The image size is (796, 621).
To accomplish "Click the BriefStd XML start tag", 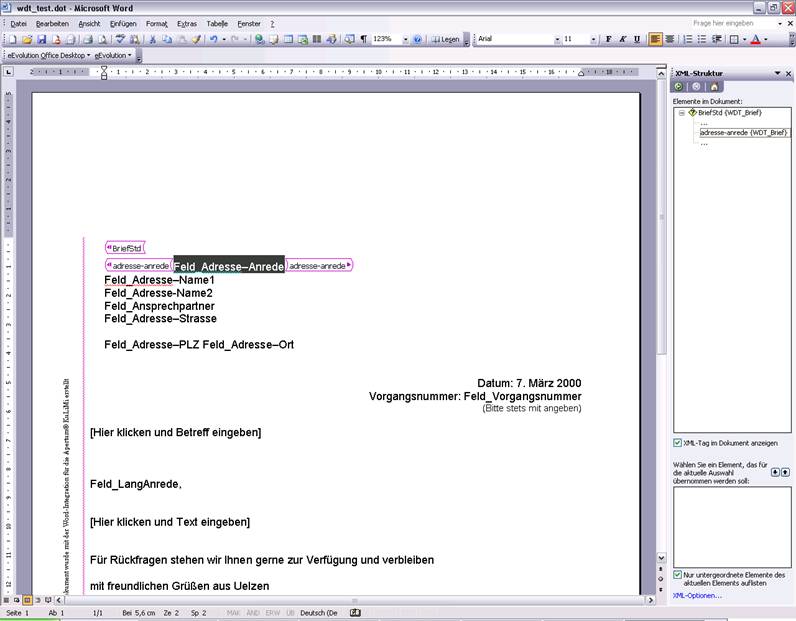I will coord(125,248).
